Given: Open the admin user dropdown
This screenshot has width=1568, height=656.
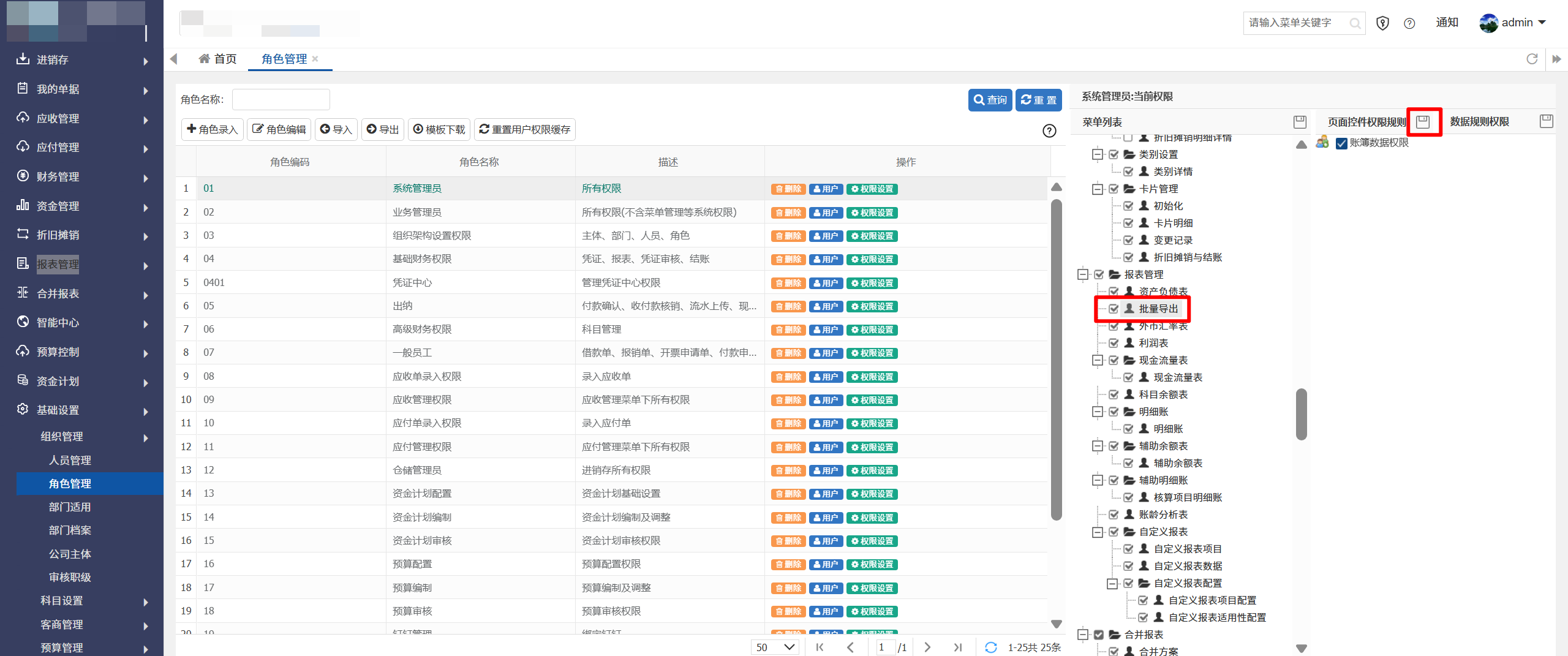Looking at the screenshot, I should click(1513, 23).
